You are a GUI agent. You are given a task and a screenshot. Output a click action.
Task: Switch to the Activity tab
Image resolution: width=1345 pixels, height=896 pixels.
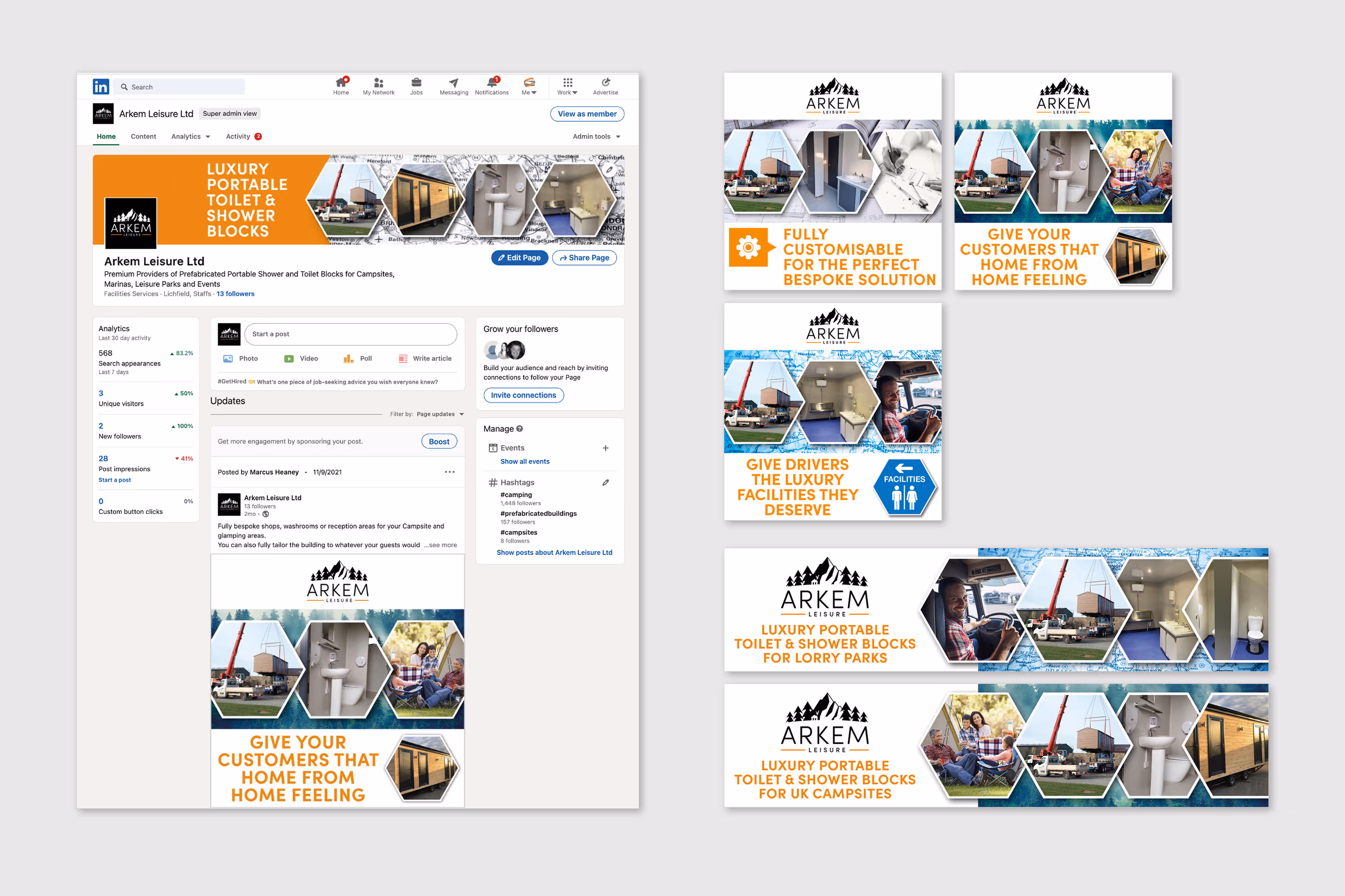tap(244, 136)
